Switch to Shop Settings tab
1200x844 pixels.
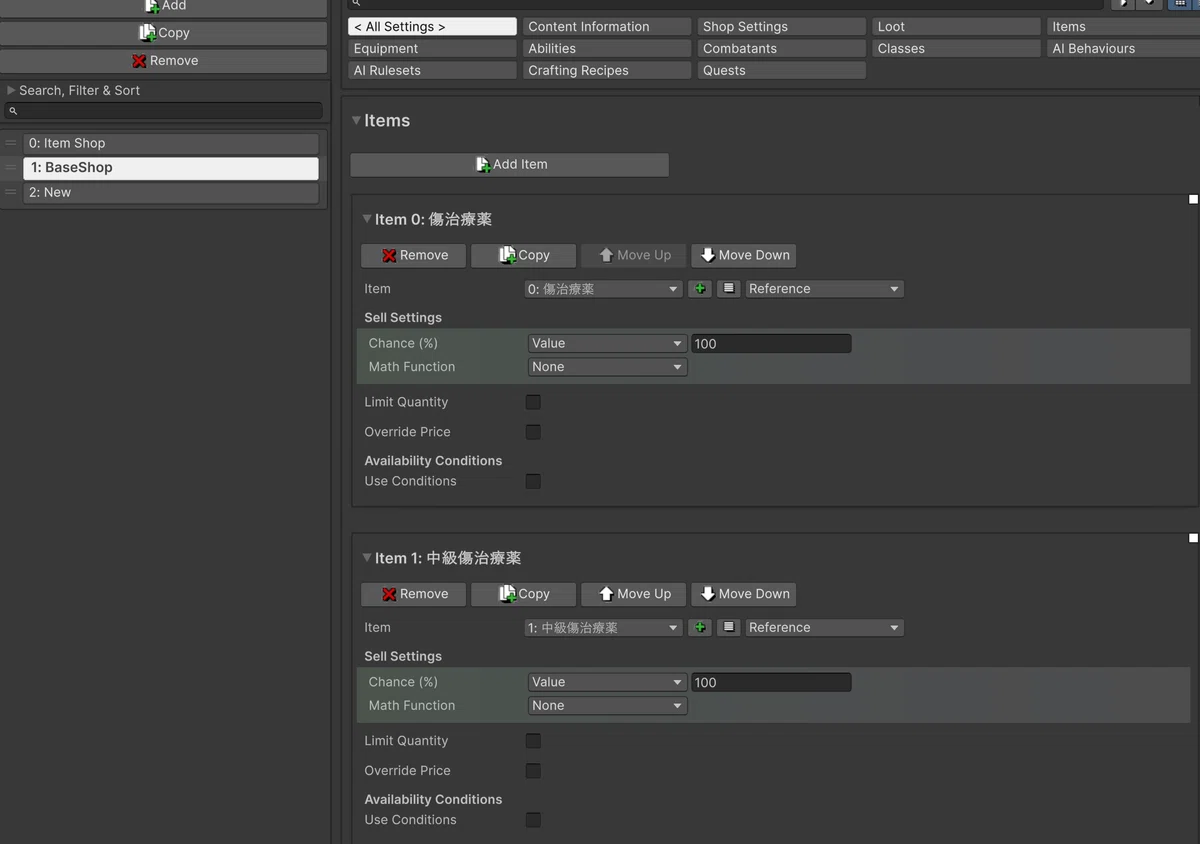(x=782, y=27)
